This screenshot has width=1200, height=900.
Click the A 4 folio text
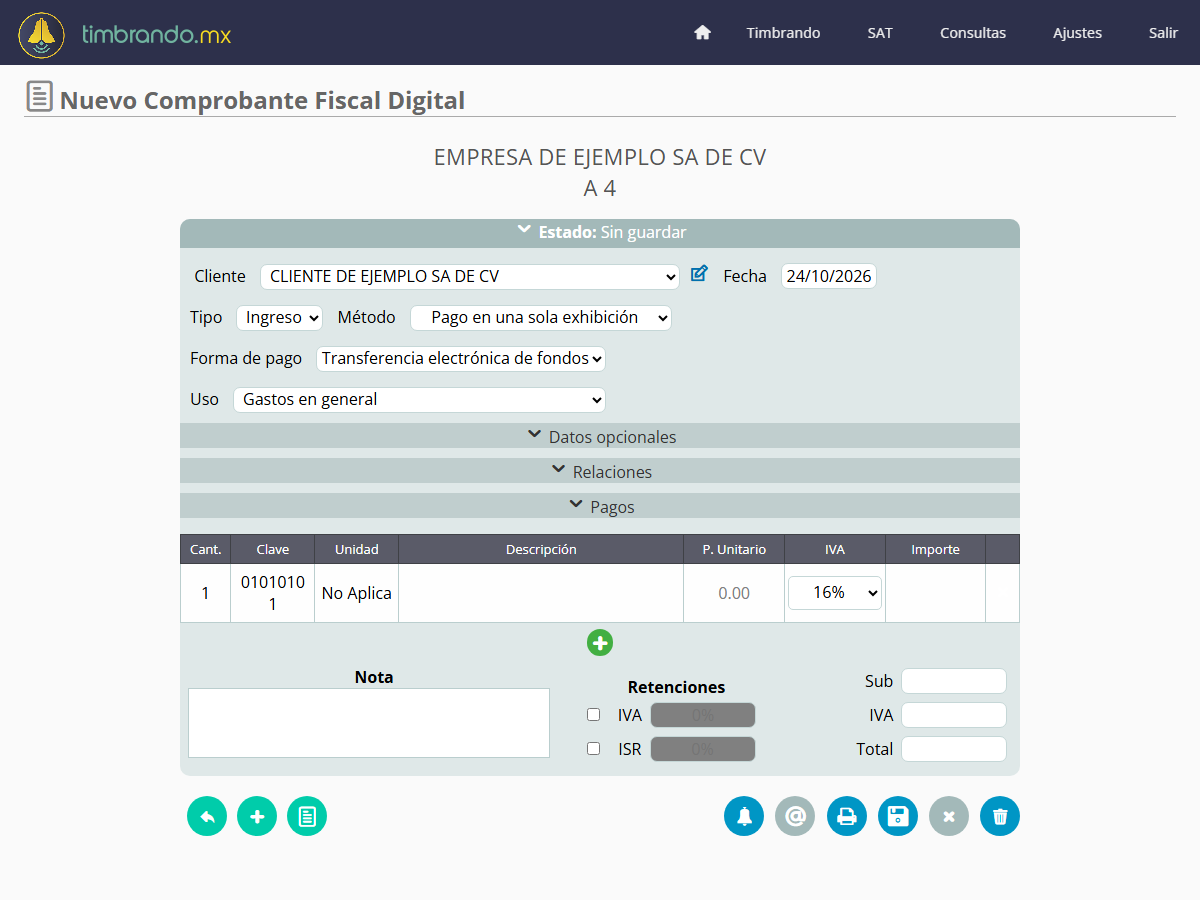click(600, 188)
